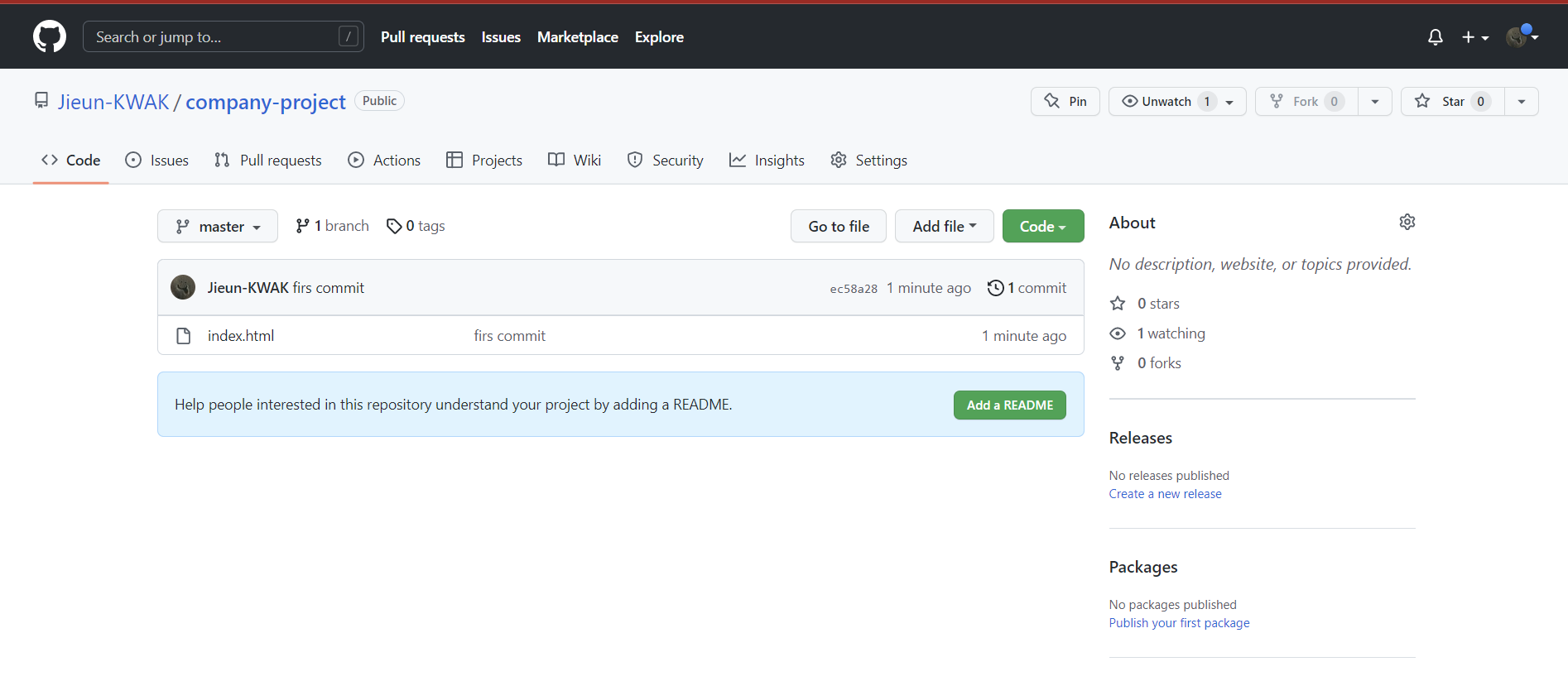1568x681 pixels.
Task: Open the 1 commit history link
Action: [1027, 288]
